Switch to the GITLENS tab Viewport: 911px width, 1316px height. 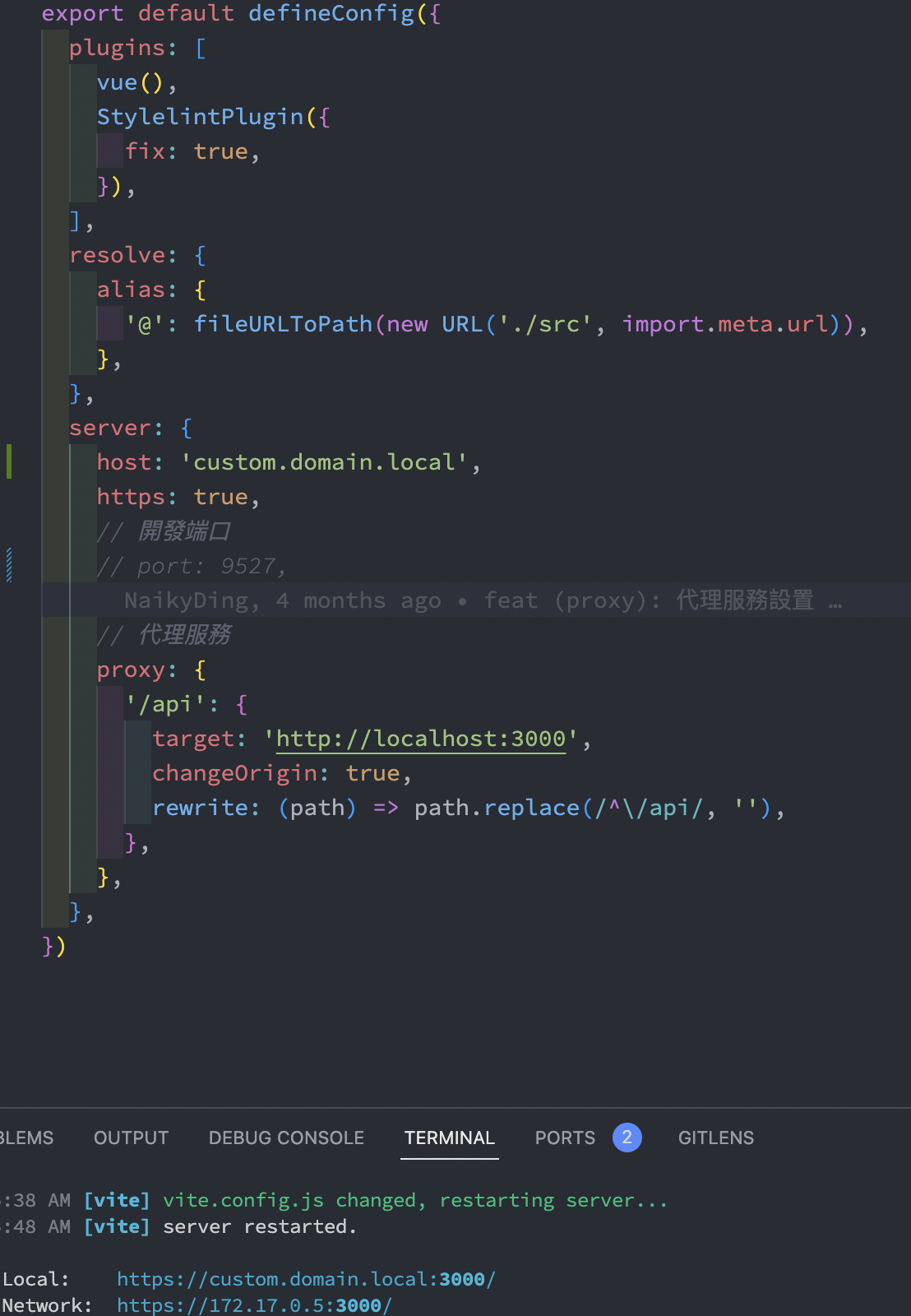(x=715, y=1138)
